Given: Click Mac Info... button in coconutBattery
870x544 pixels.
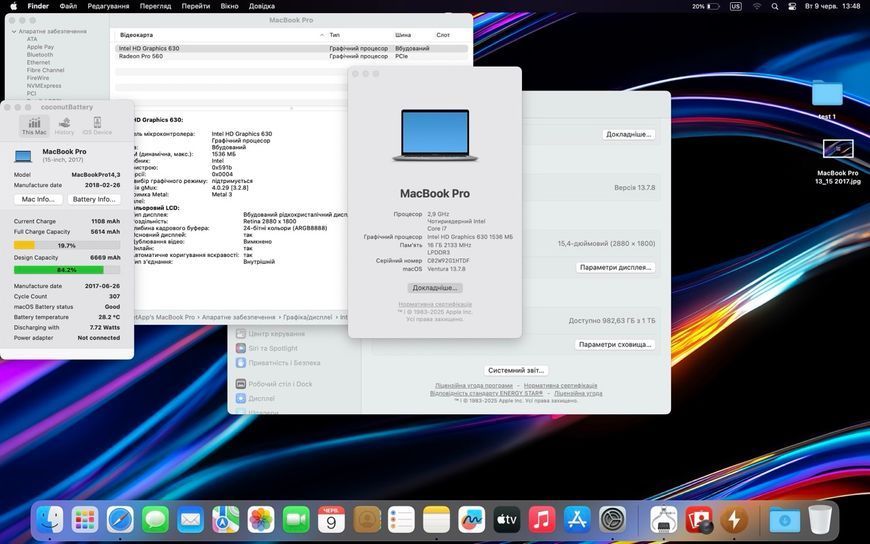Looking at the screenshot, I should point(38,199).
